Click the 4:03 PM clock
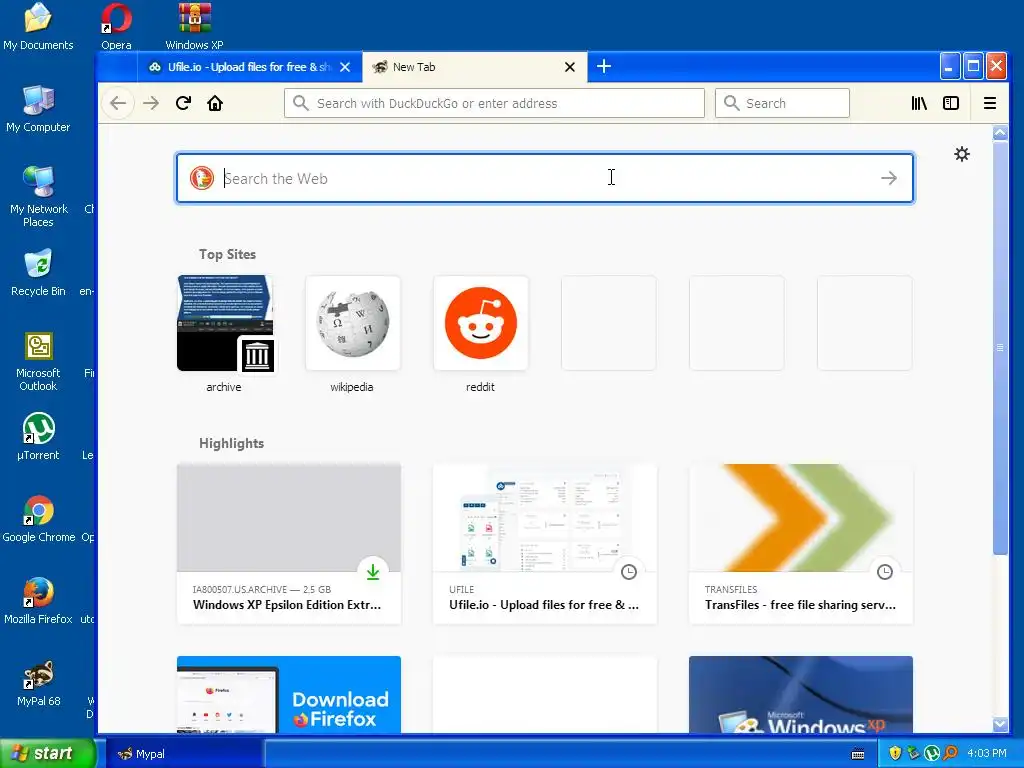1024x768 pixels. (x=987, y=753)
